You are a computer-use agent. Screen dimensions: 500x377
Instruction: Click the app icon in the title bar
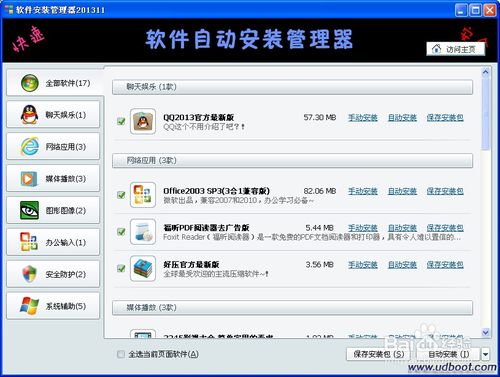click(9, 10)
